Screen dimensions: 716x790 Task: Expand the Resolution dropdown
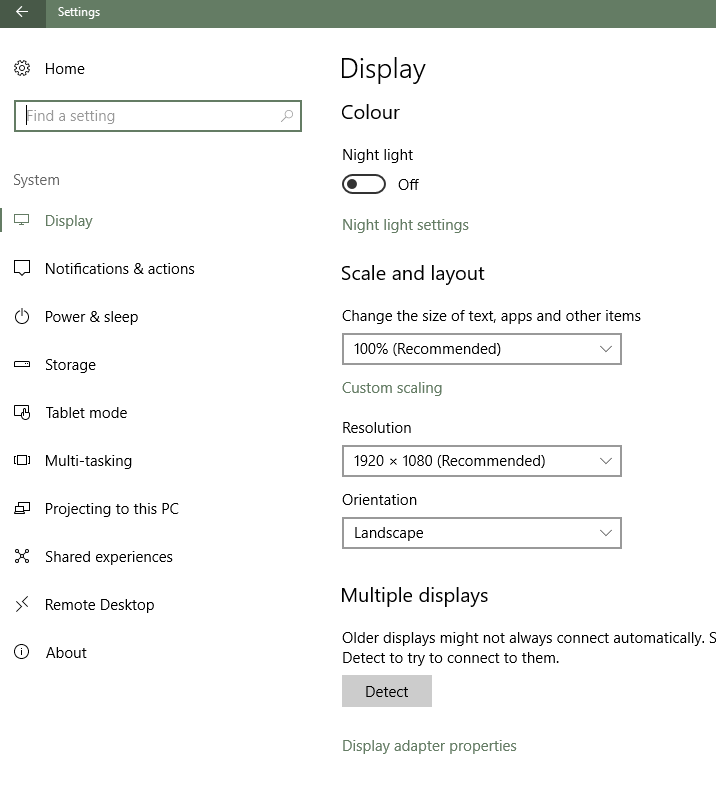(x=481, y=461)
